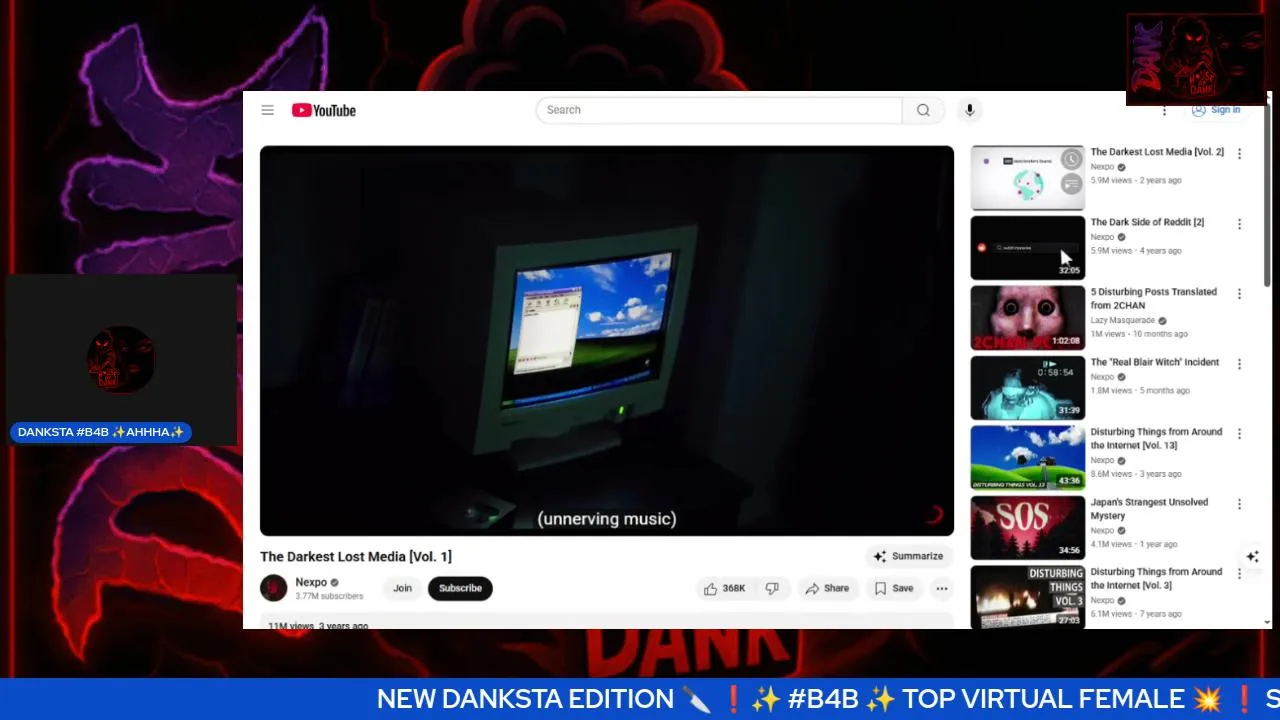Start voice search with microphone icon
Image resolution: width=1280 pixels, height=720 pixels.
[x=969, y=110]
